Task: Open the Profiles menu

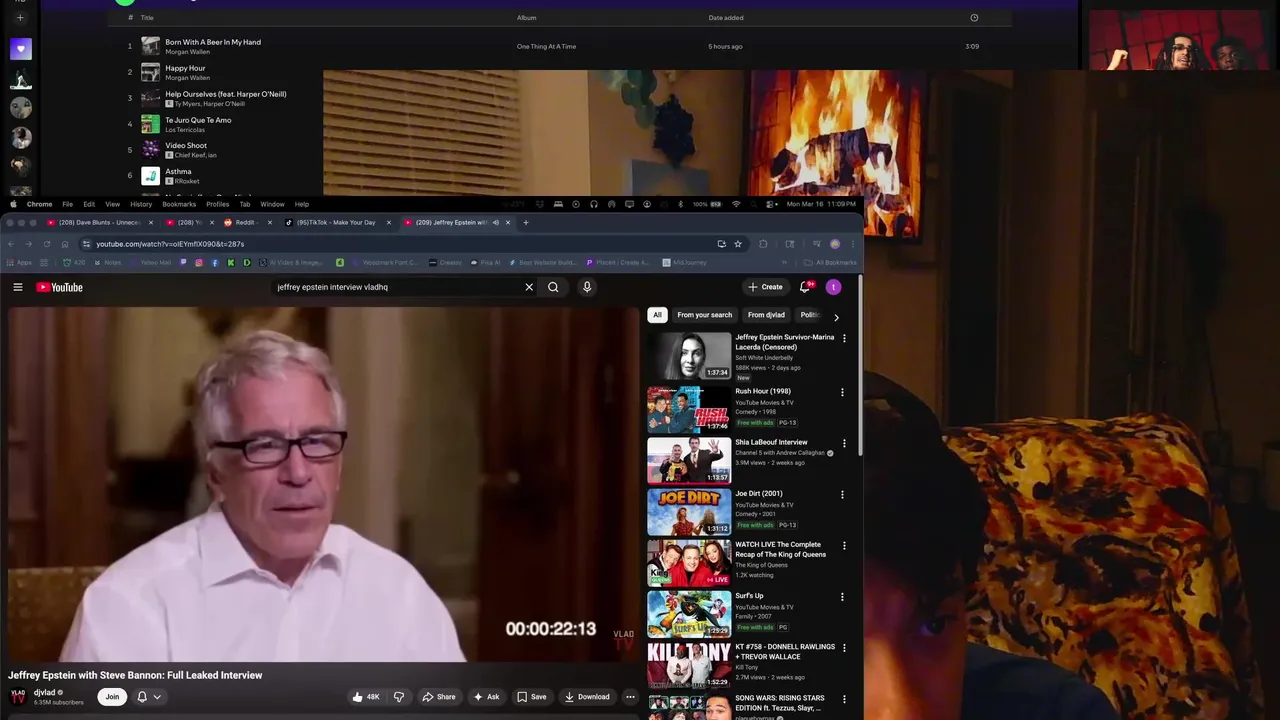Action: [218, 204]
